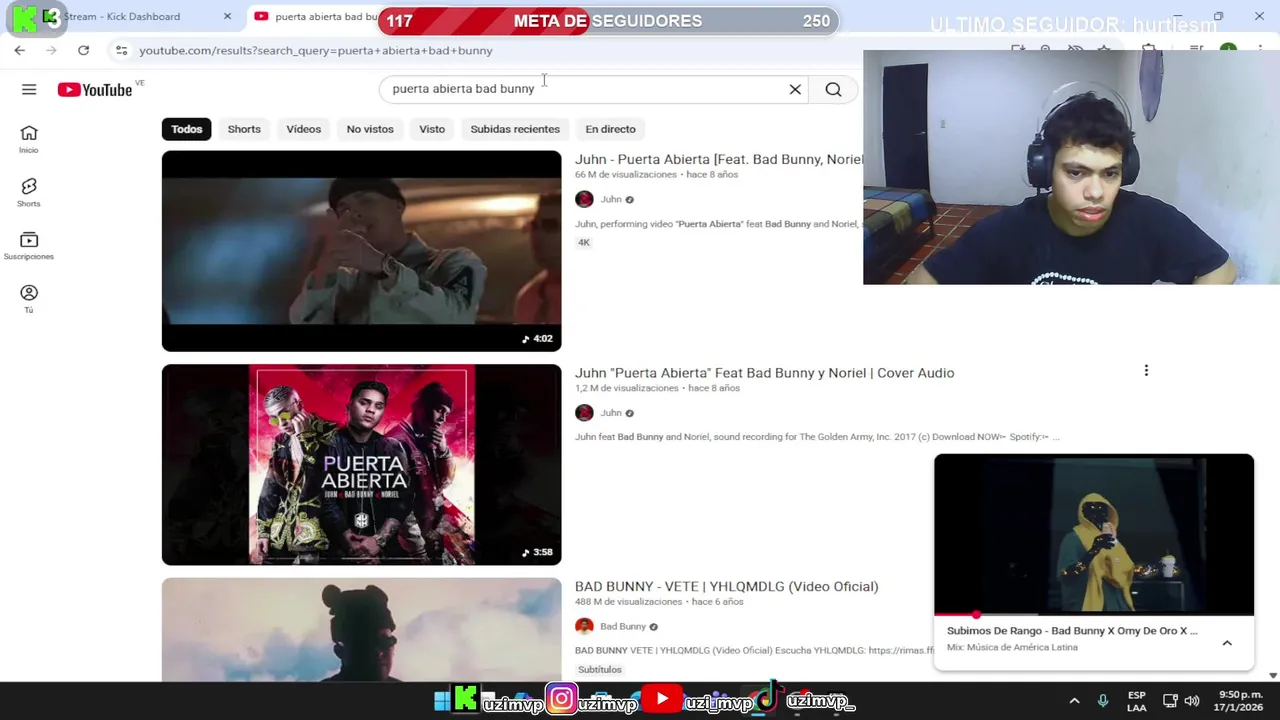1280x720 pixels.
Task: Show hidden system tray icons
Action: [x=1074, y=701]
